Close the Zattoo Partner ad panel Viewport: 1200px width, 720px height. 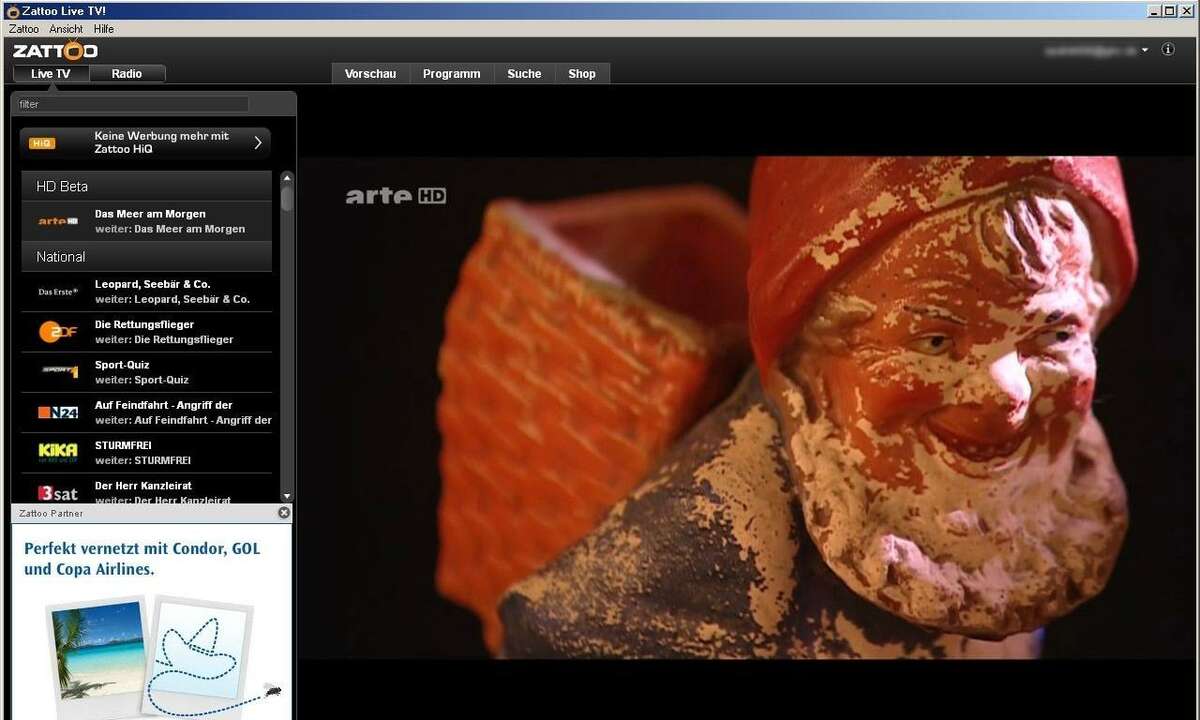284,513
